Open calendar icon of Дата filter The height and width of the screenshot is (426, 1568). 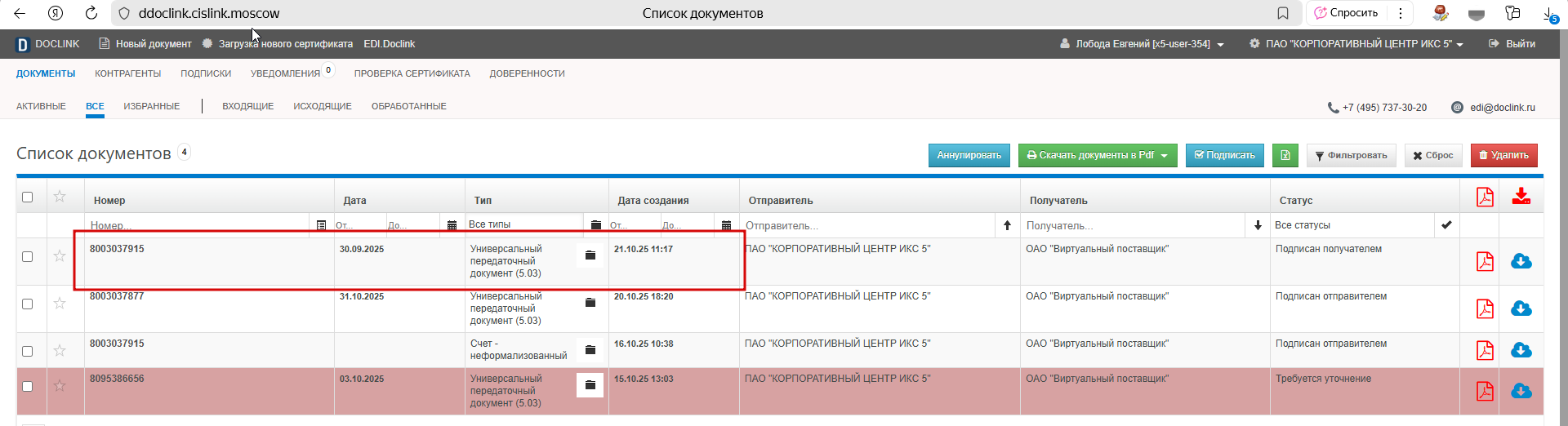(452, 225)
